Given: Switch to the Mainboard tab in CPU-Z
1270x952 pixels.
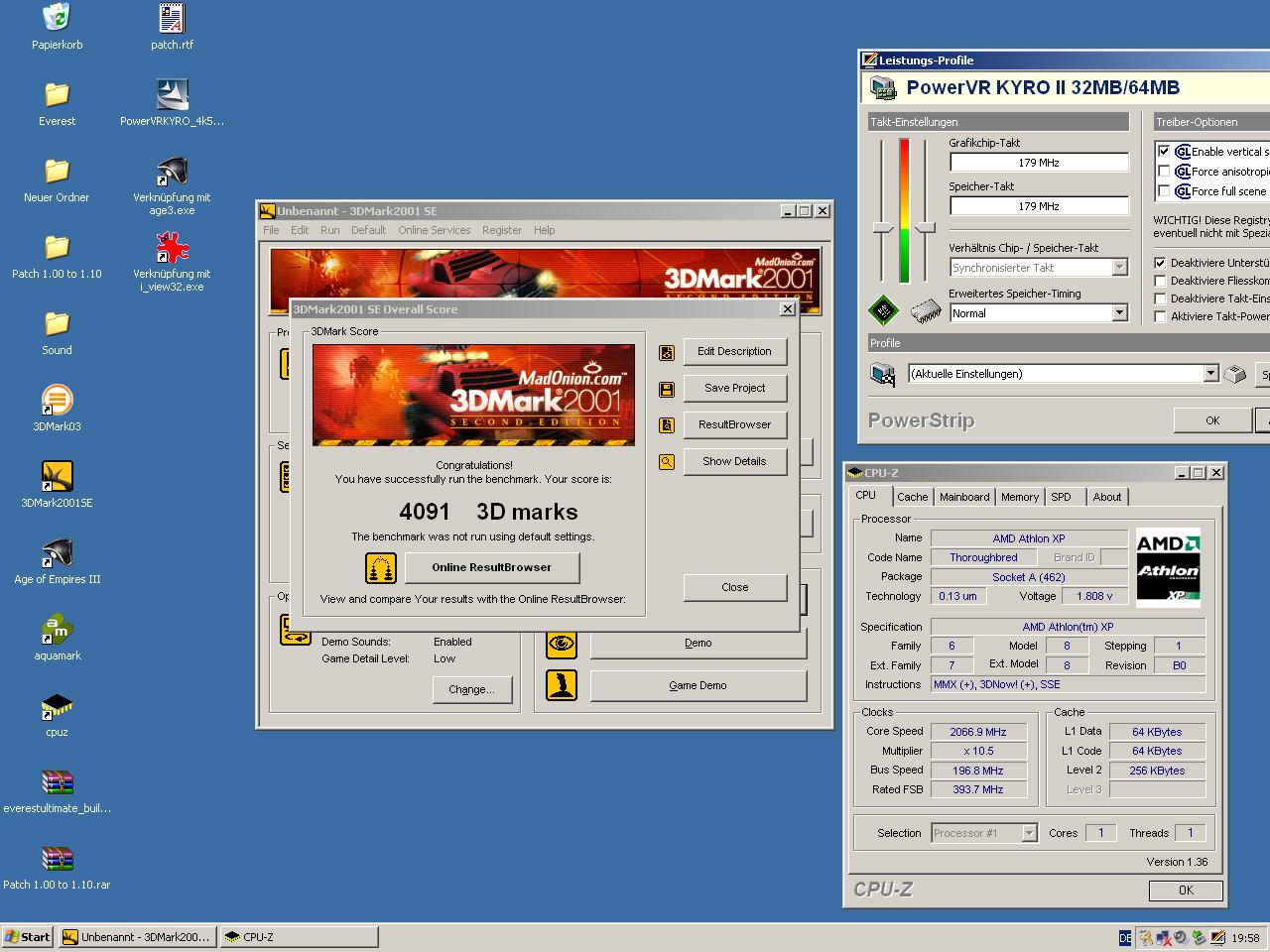Looking at the screenshot, I should [x=964, y=497].
